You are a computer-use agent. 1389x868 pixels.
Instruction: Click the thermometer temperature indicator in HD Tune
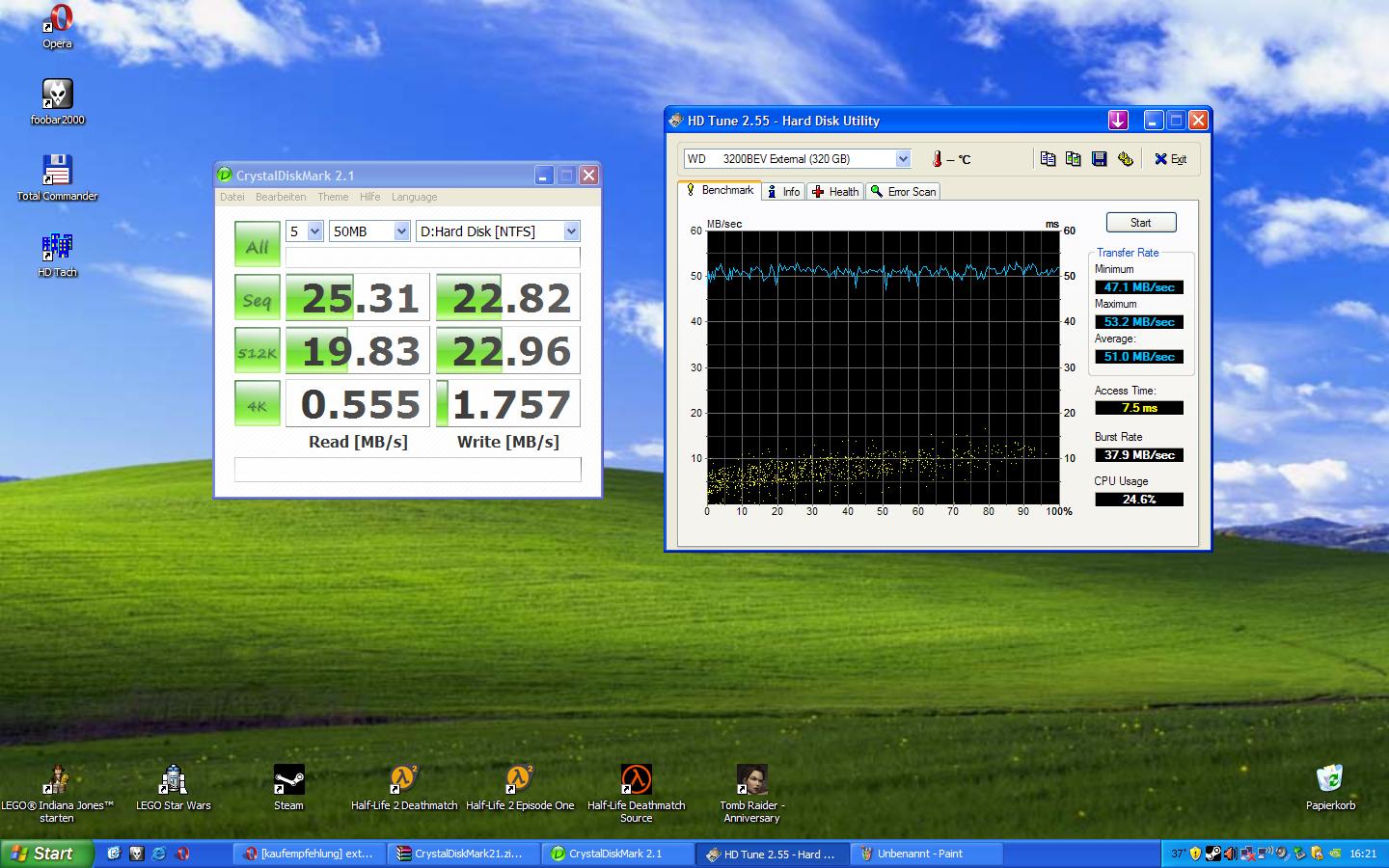point(937,158)
